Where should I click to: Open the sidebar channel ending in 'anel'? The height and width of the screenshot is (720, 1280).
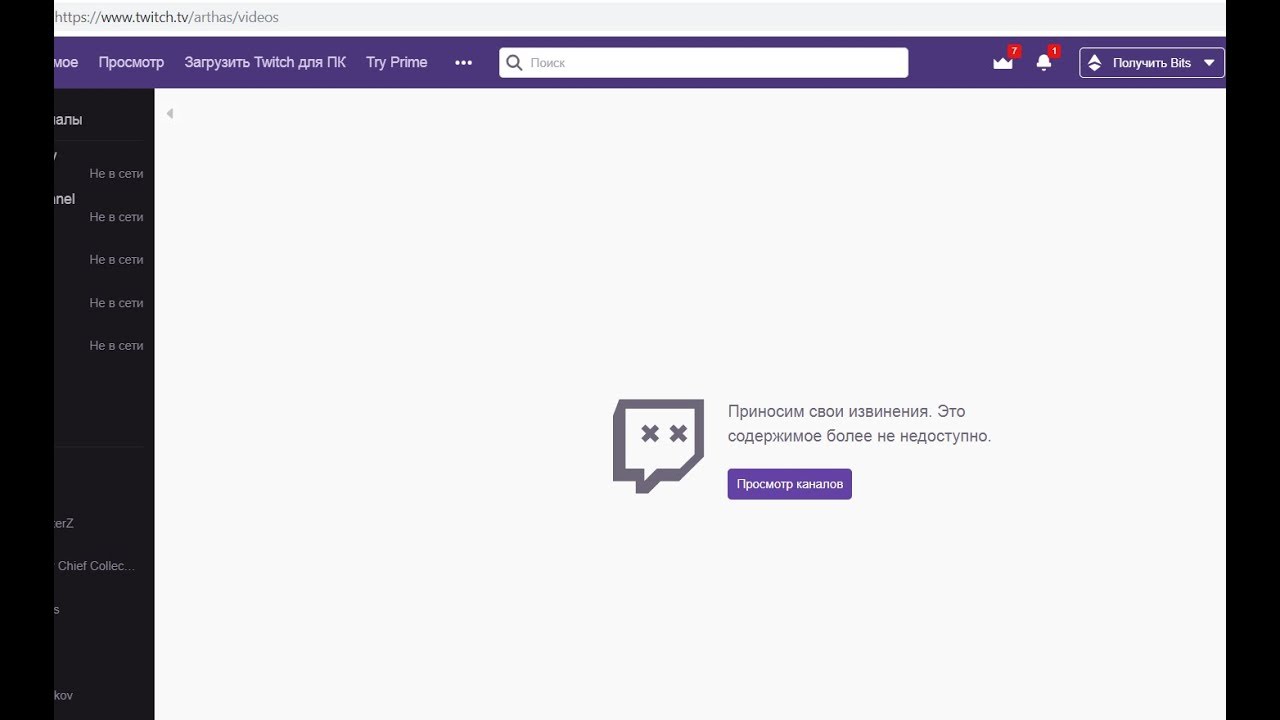[64, 199]
